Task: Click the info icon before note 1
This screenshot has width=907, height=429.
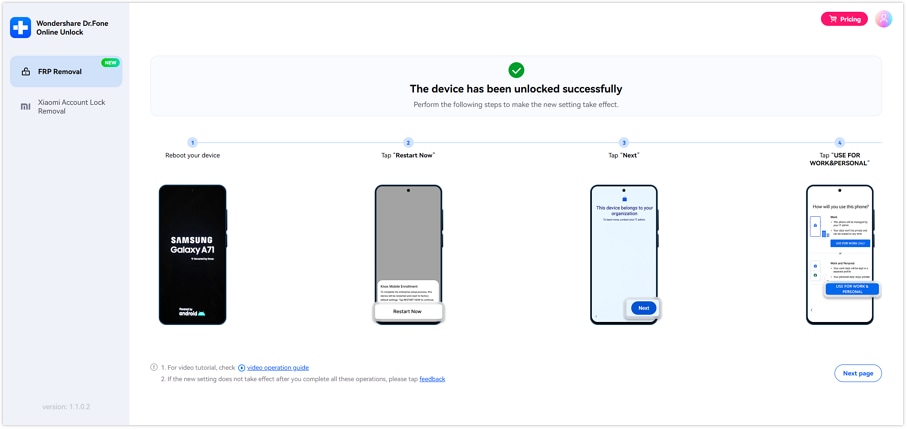Action: tap(154, 367)
